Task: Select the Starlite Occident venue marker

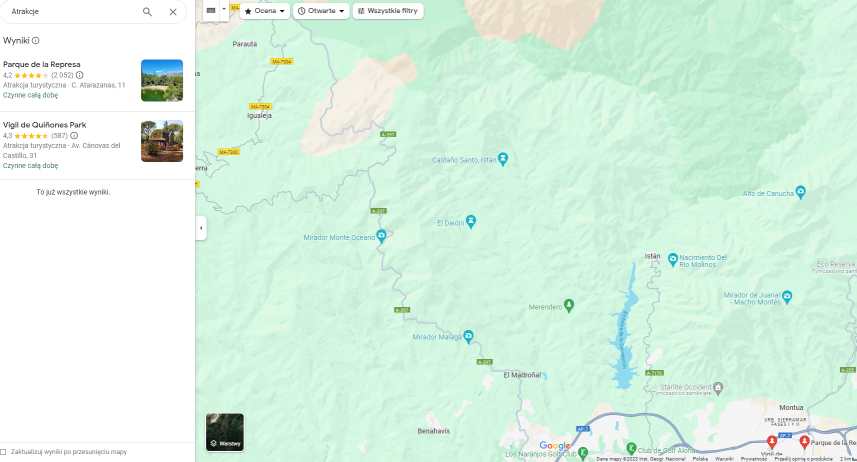Action: point(719,388)
